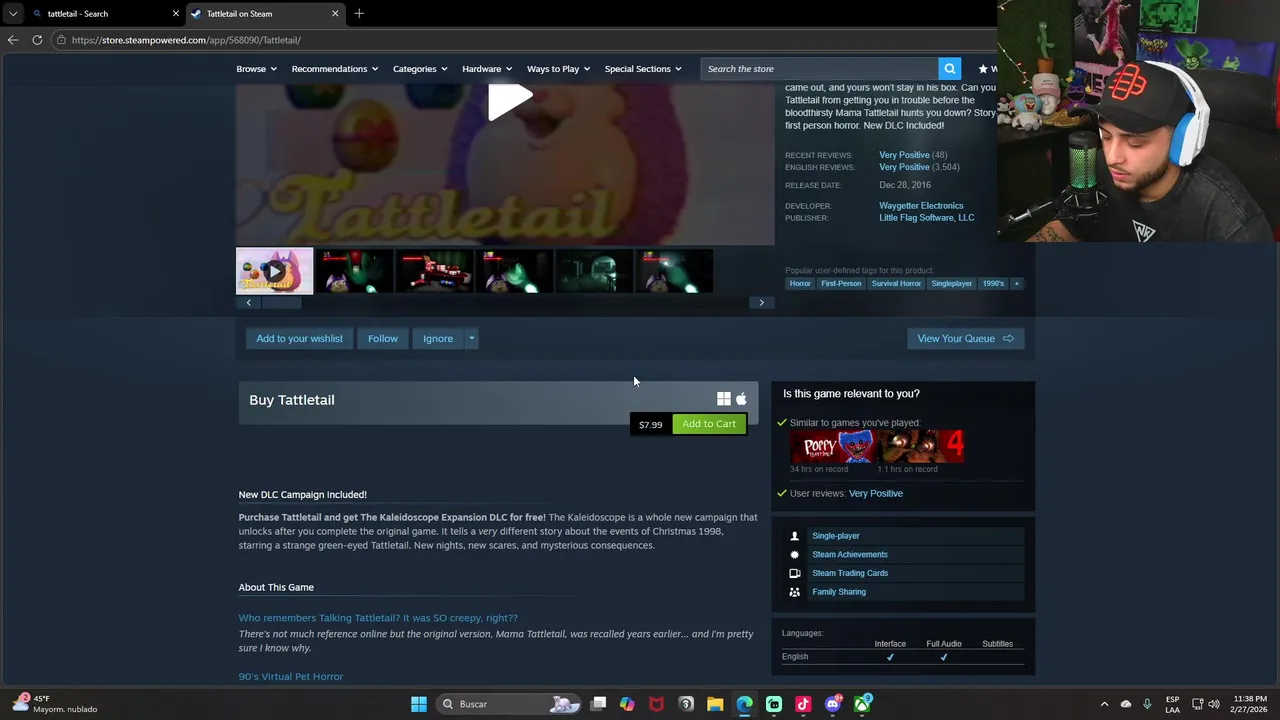Click the Survival Horror tag
The image size is (1280, 720).
click(896, 283)
